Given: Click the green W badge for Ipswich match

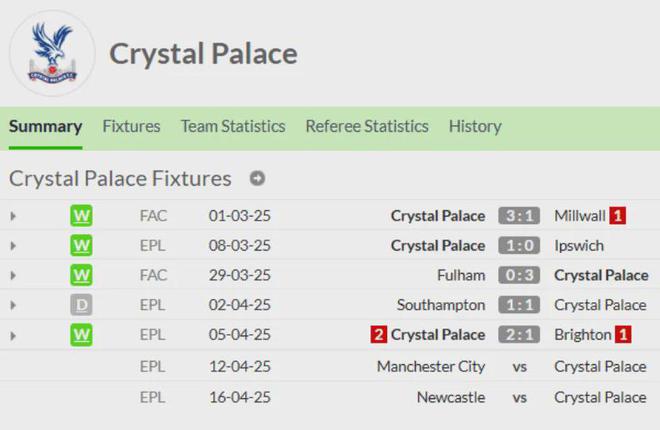Looking at the screenshot, I should point(82,246).
